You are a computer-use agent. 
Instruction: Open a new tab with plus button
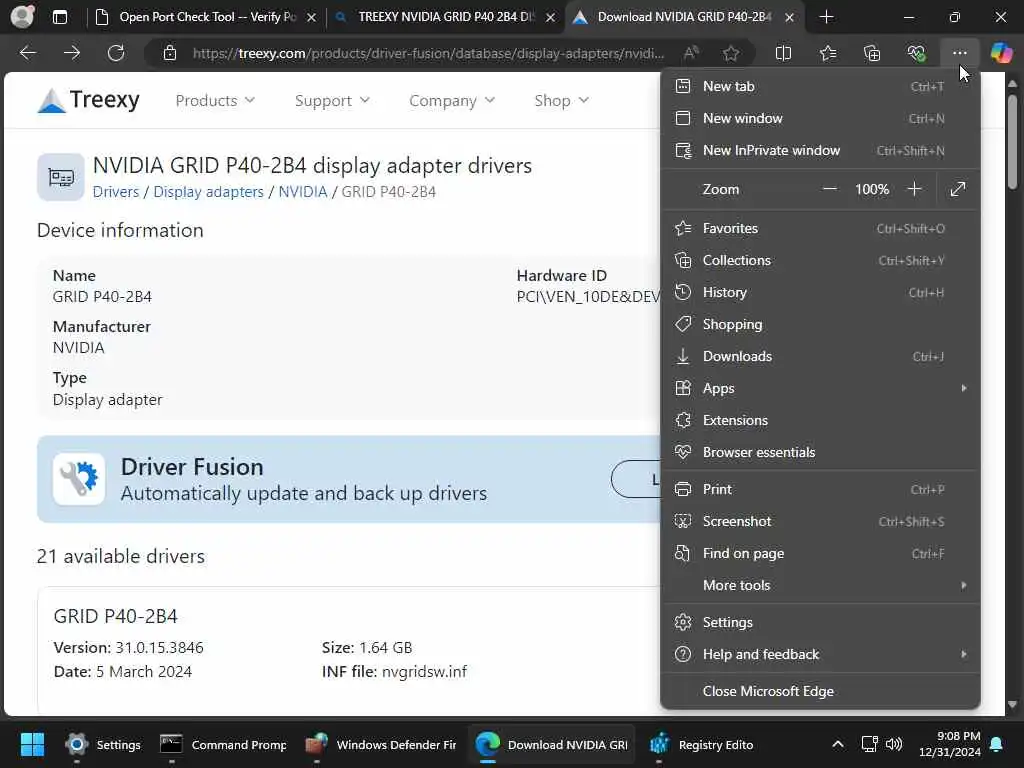[x=826, y=17]
